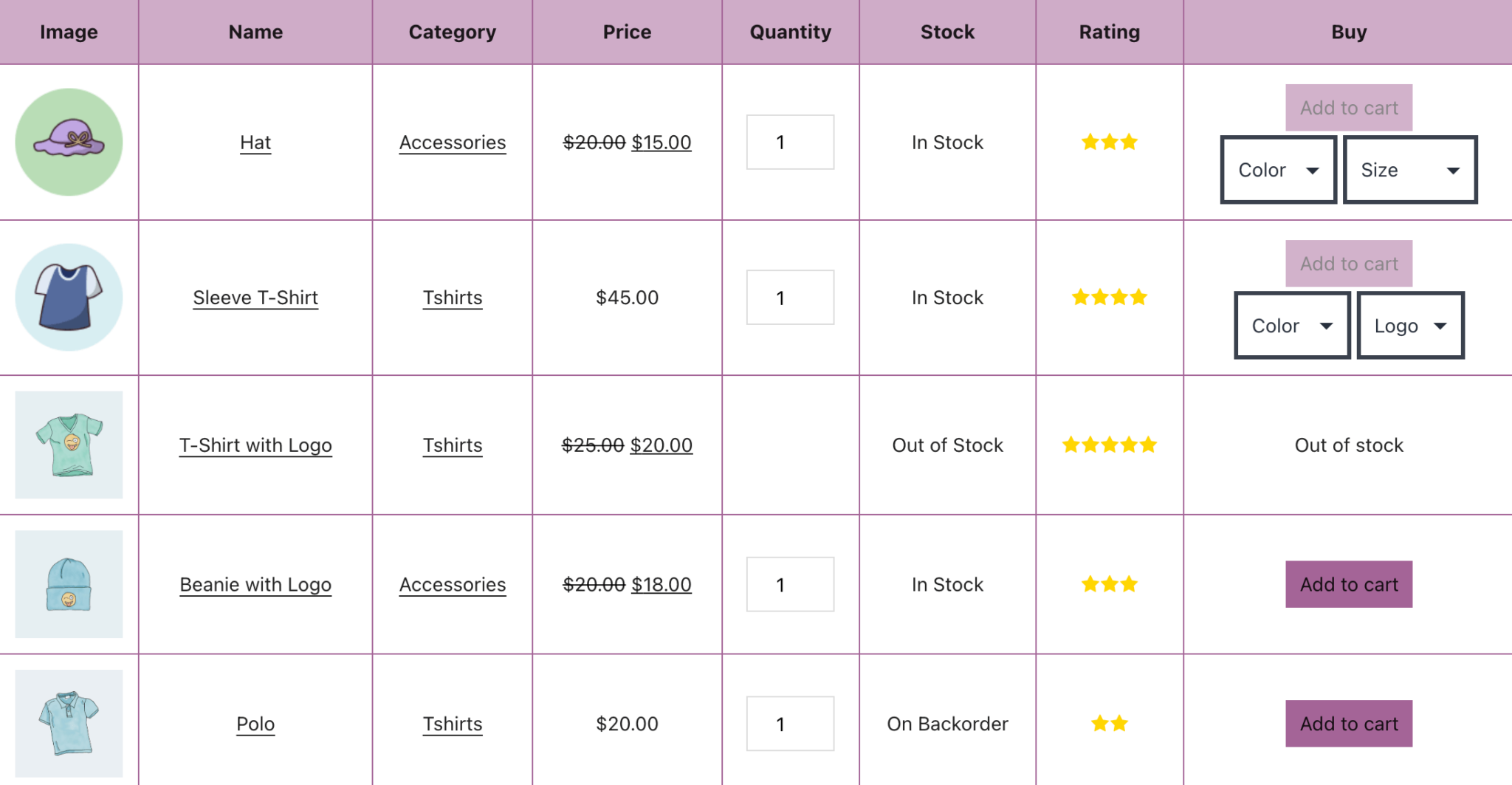This screenshot has height=785, width=1512.
Task: Open the Accessories category for the Hat
Action: point(453,142)
